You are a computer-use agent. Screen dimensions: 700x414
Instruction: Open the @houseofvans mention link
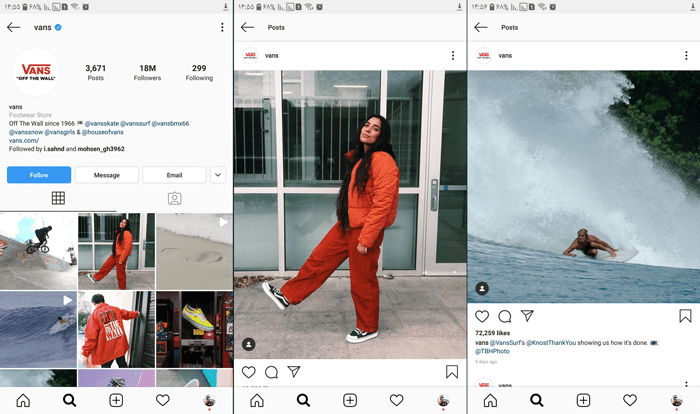[103, 132]
